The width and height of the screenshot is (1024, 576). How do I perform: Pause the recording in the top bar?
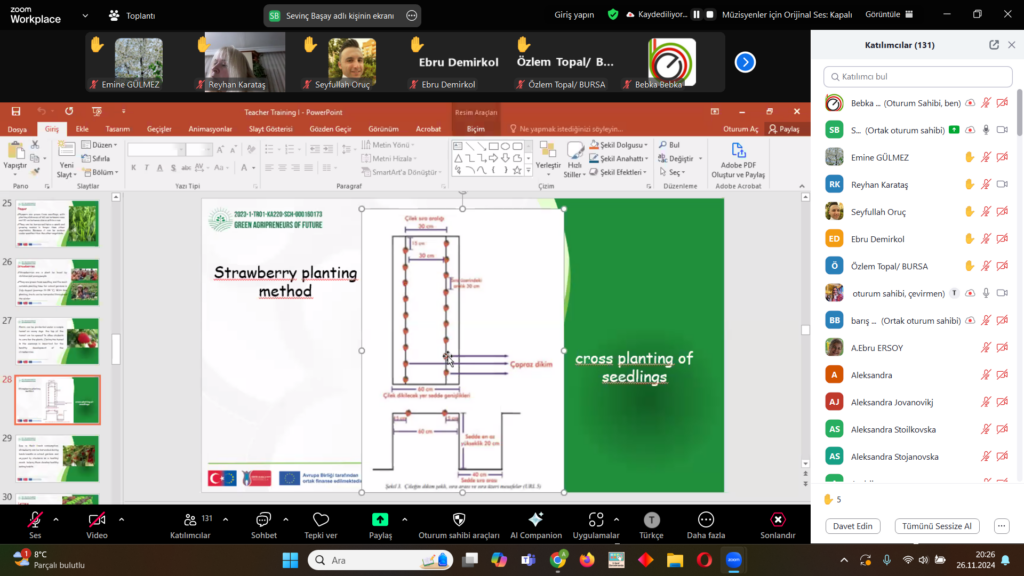pyautogui.click(x=697, y=15)
